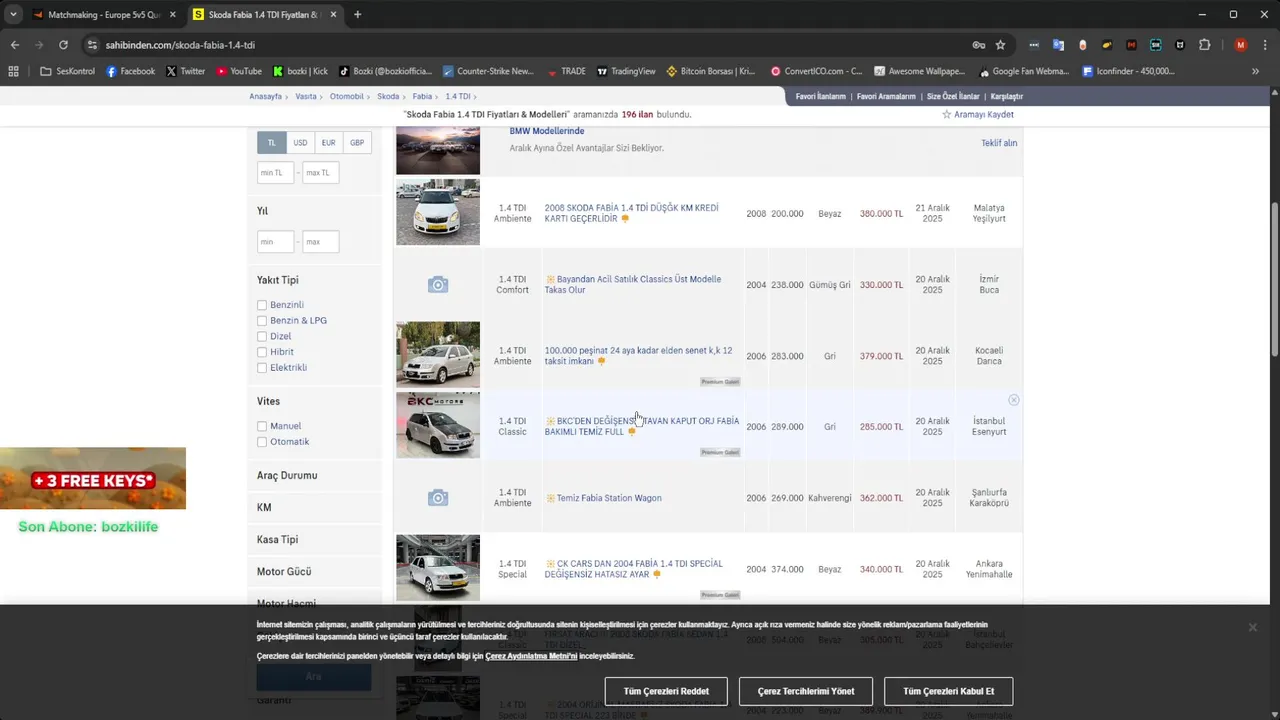The image size is (1280, 720).
Task: Click Tüm Çerezleri Reddet button
Action: click(666, 691)
